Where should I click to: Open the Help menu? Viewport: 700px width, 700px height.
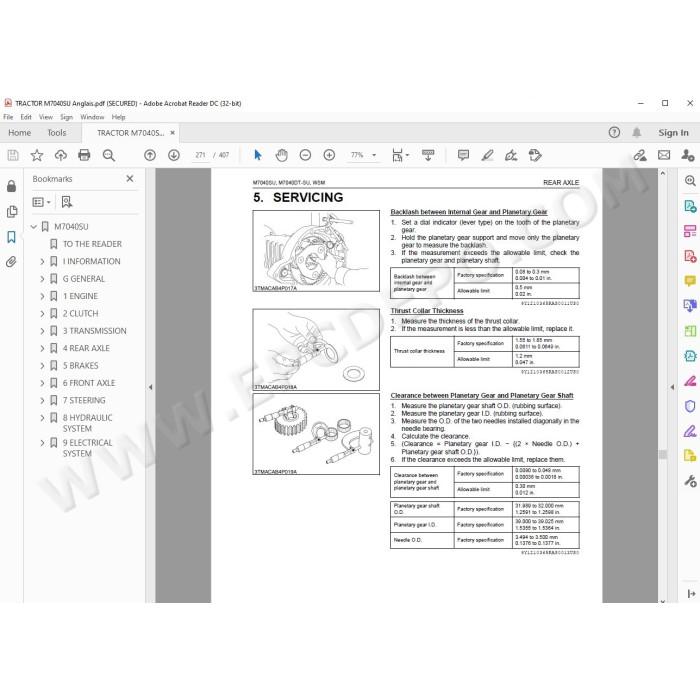coord(118,117)
